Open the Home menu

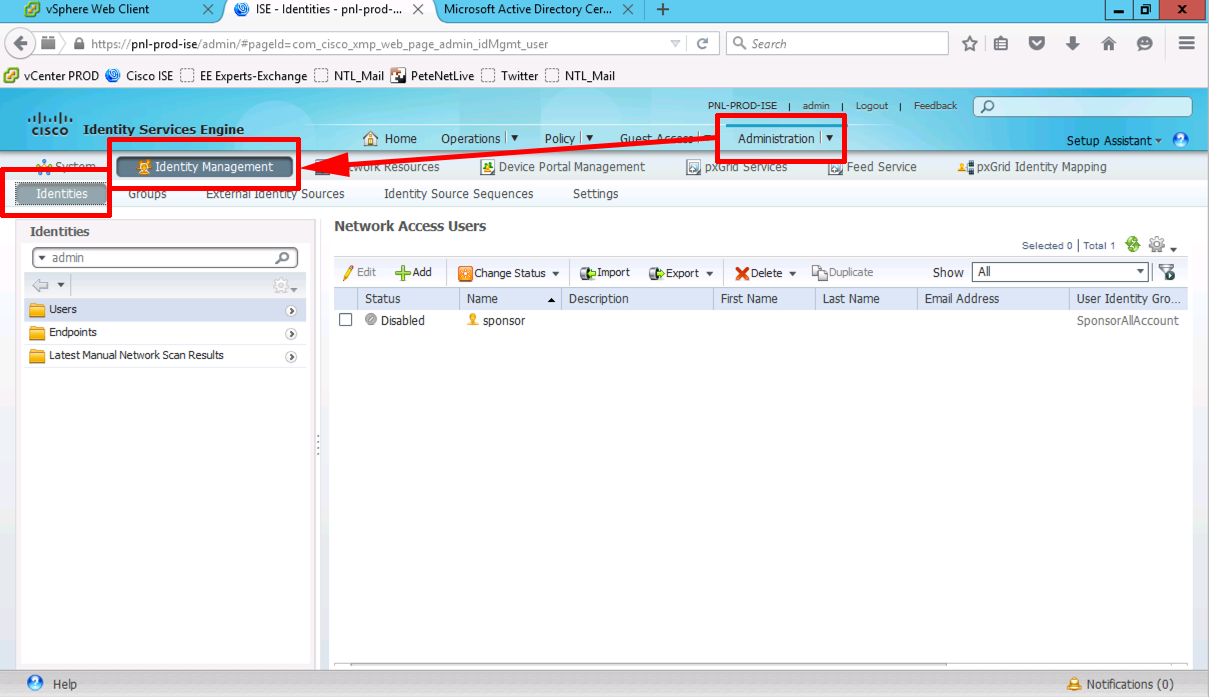point(389,139)
